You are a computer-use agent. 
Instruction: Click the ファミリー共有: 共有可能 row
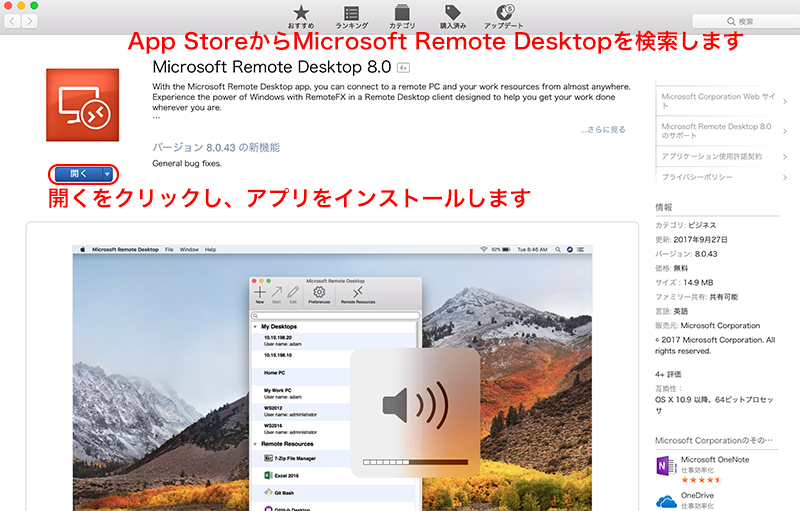(696, 297)
